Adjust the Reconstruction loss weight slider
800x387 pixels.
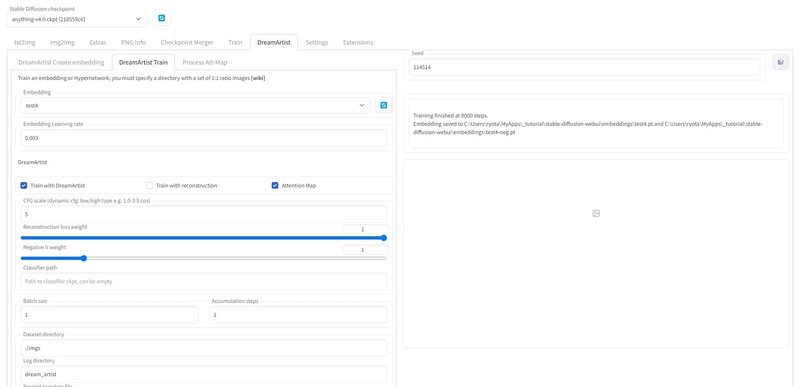tap(204, 238)
